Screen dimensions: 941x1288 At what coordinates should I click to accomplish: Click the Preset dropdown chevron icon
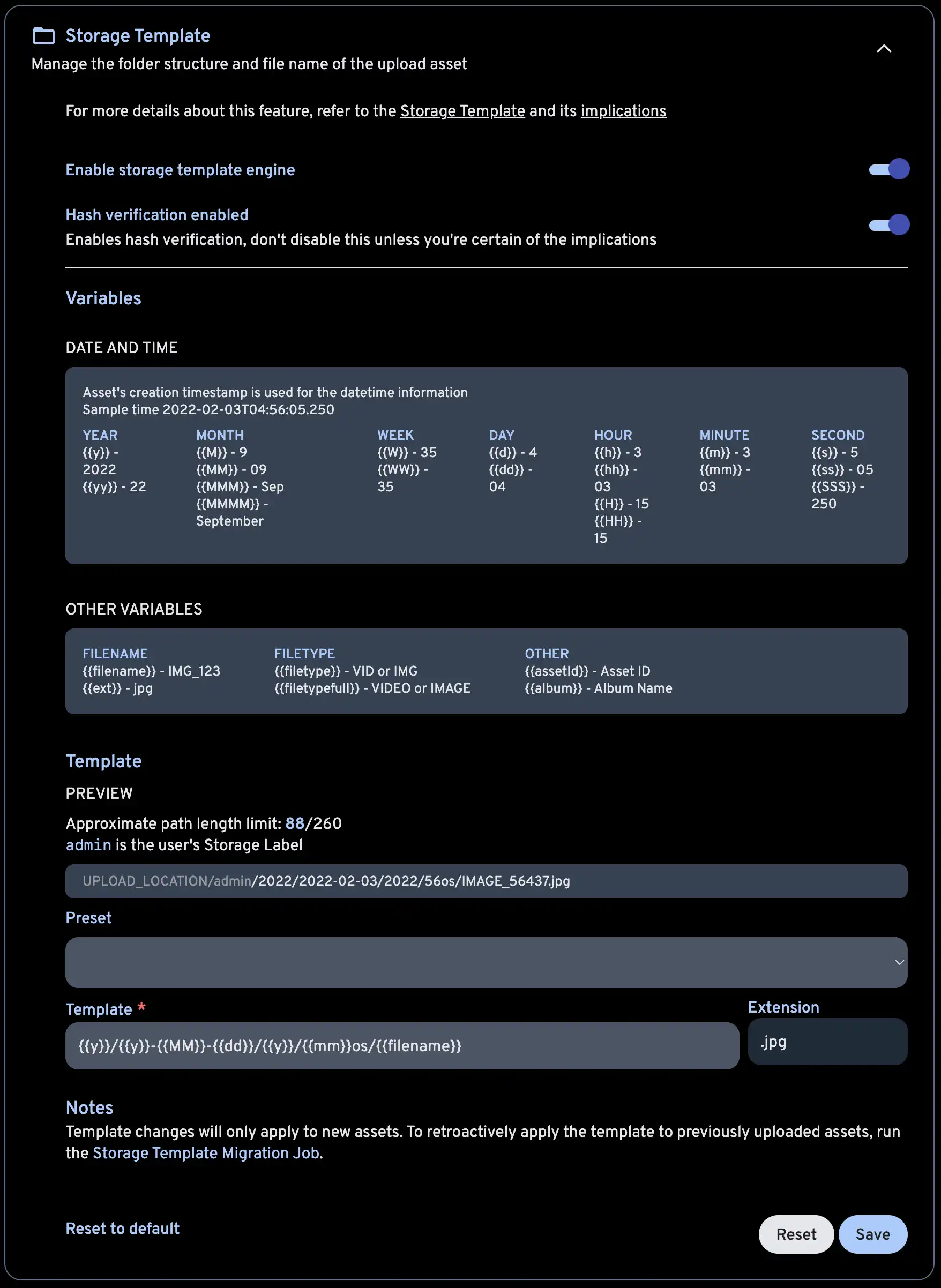tap(899, 963)
